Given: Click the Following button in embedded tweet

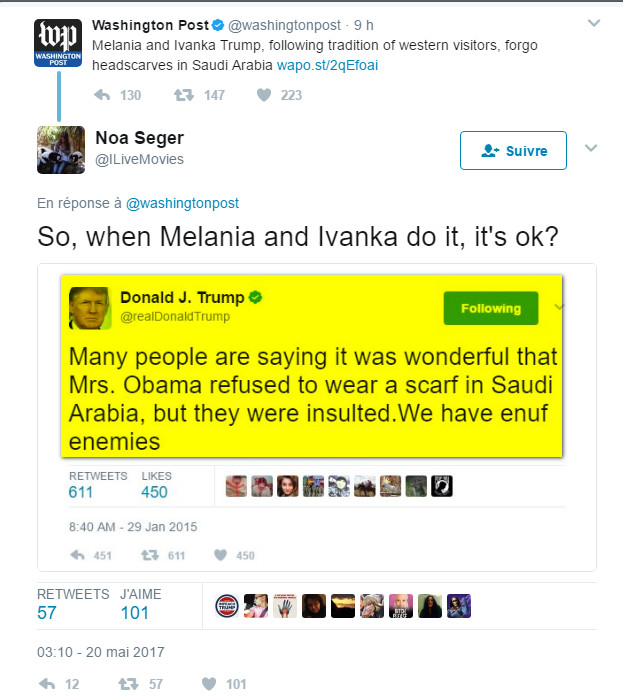Looking at the screenshot, I should click(x=490, y=309).
